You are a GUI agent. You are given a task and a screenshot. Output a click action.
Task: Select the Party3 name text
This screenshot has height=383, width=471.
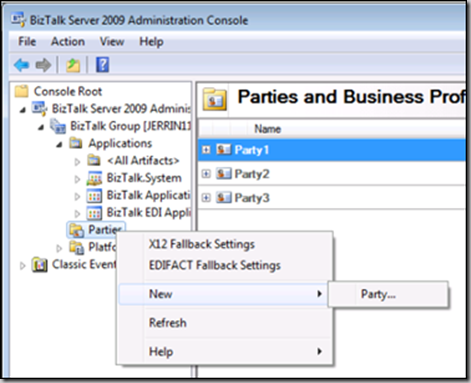click(x=252, y=198)
